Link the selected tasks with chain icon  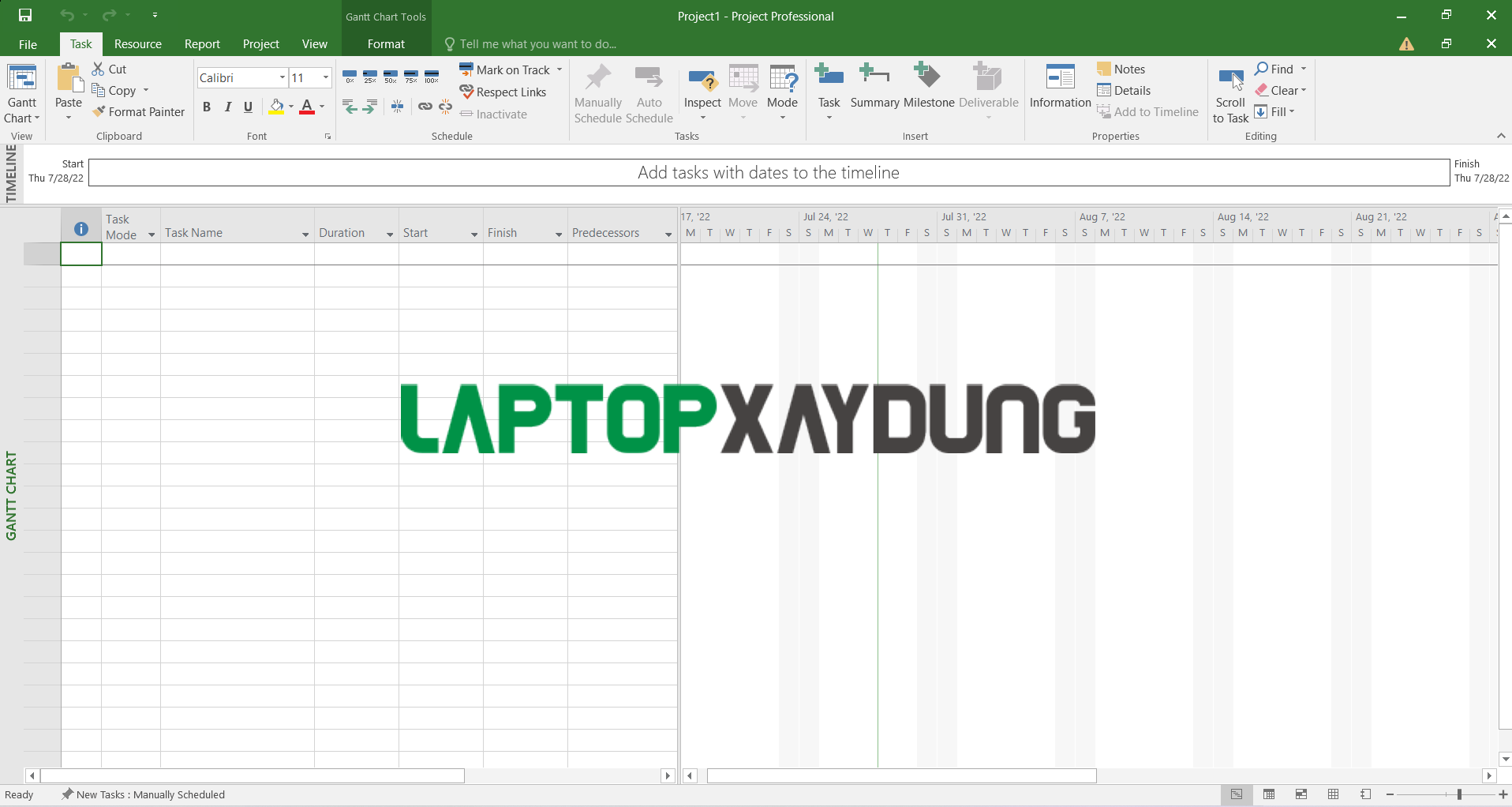click(x=425, y=107)
